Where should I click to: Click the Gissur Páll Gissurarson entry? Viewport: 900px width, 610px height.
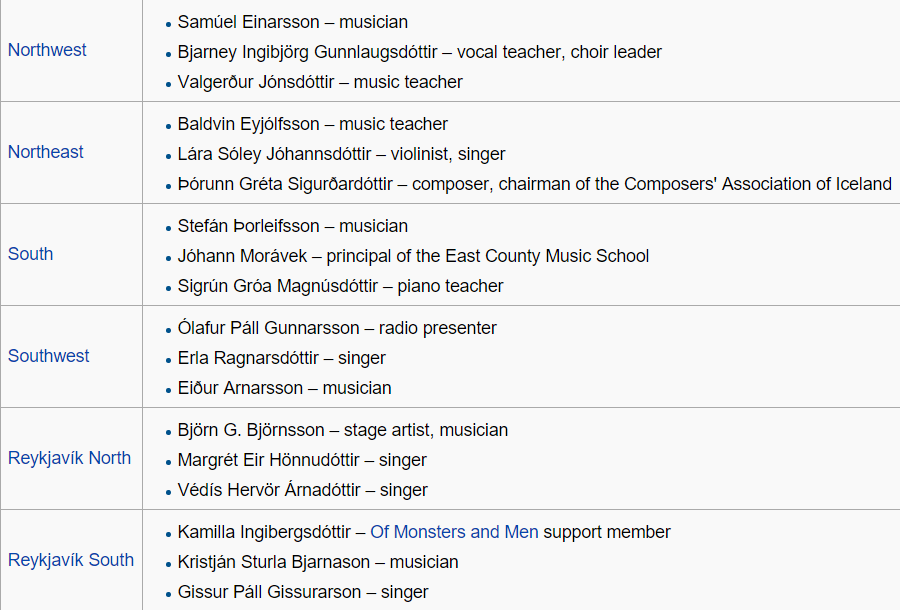point(269,592)
